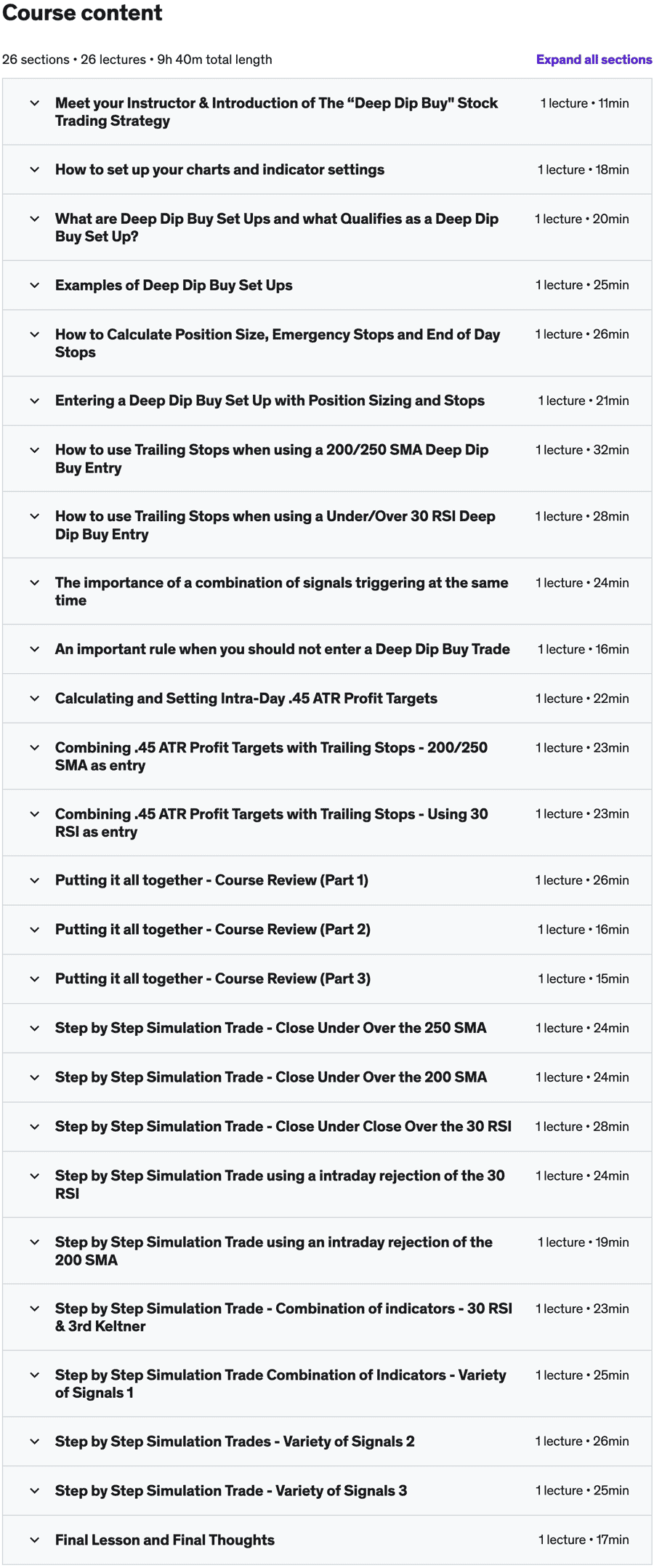The height and width of the screenshot is (1568, 654).
Task: Toggle chevron next to Calculate Position Size section
Action: 34,334
